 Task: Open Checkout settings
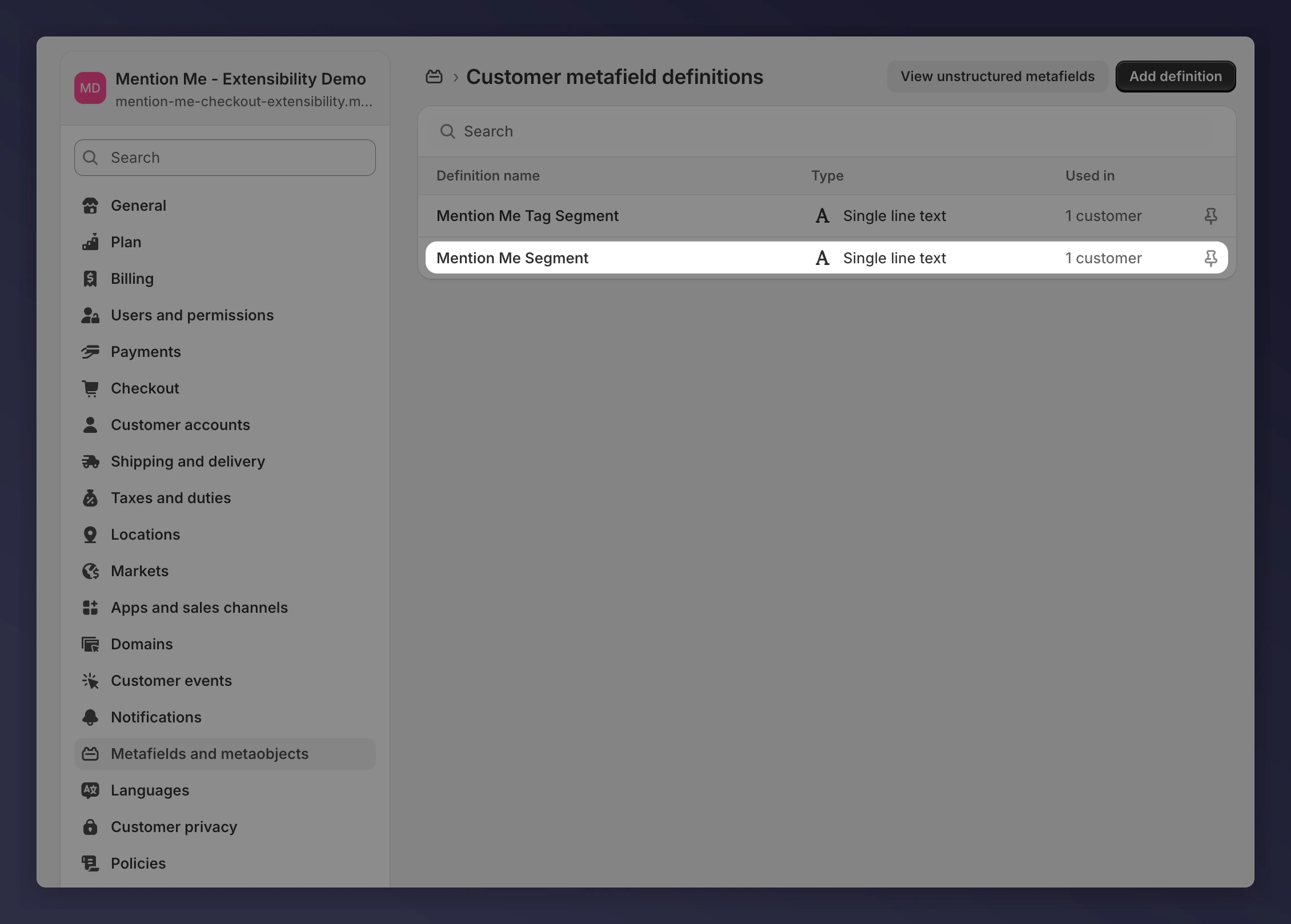point(225,388)
